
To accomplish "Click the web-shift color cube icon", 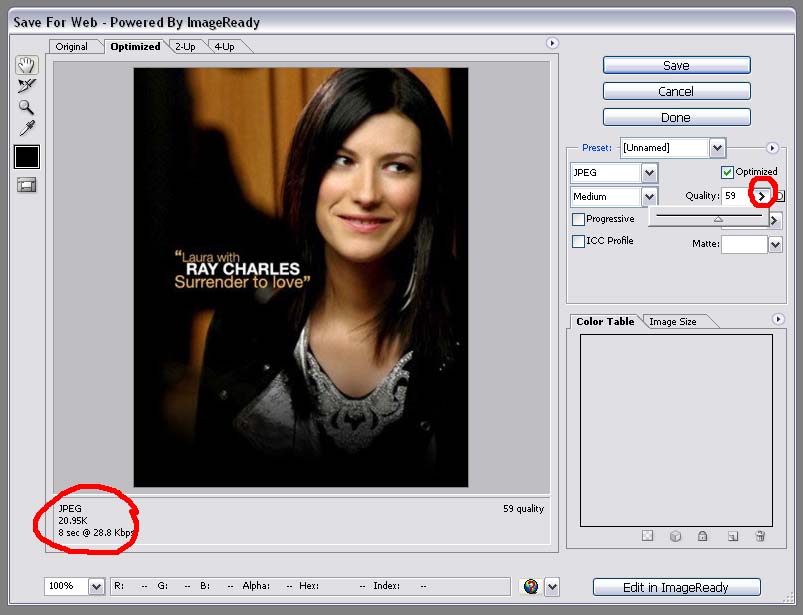I will 675,536.
